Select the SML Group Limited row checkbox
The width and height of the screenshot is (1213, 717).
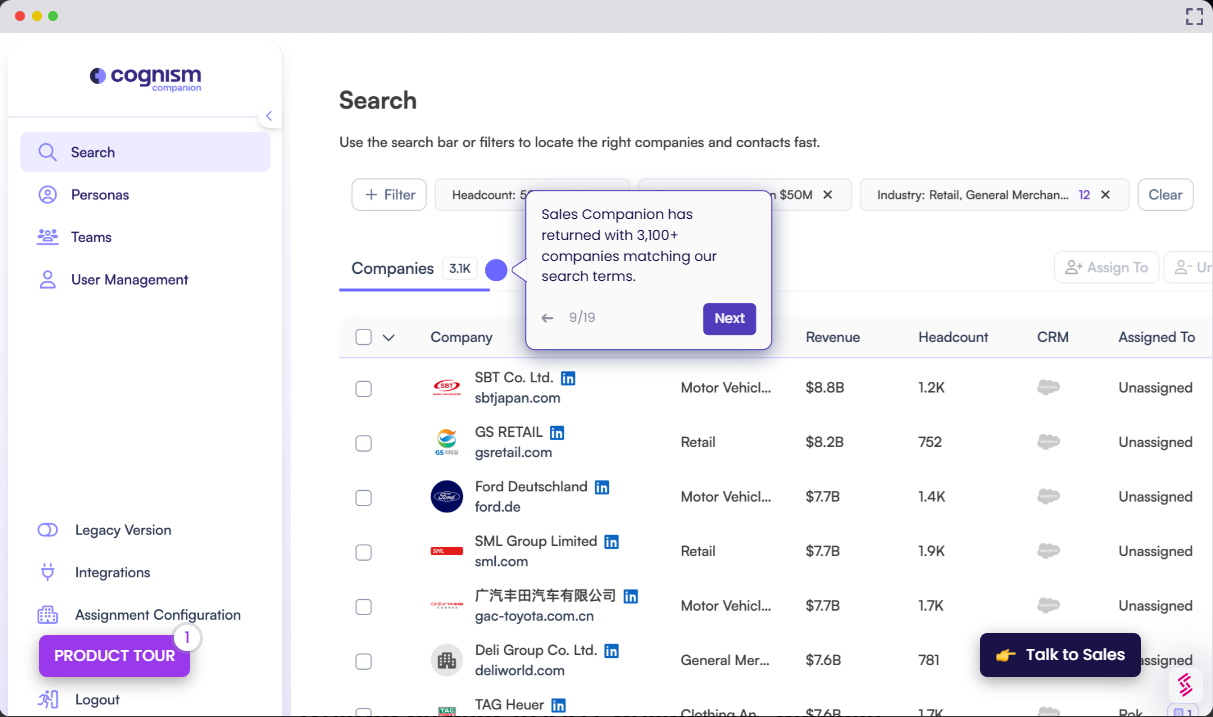(364, 552)
